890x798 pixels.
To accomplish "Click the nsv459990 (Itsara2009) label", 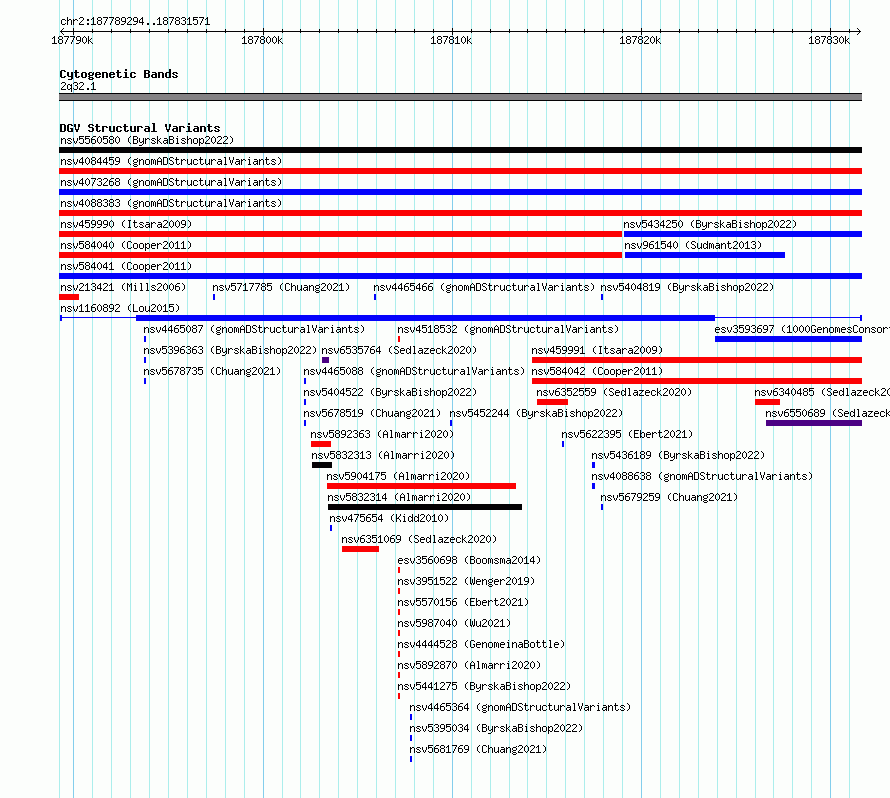I will point(126,224).
